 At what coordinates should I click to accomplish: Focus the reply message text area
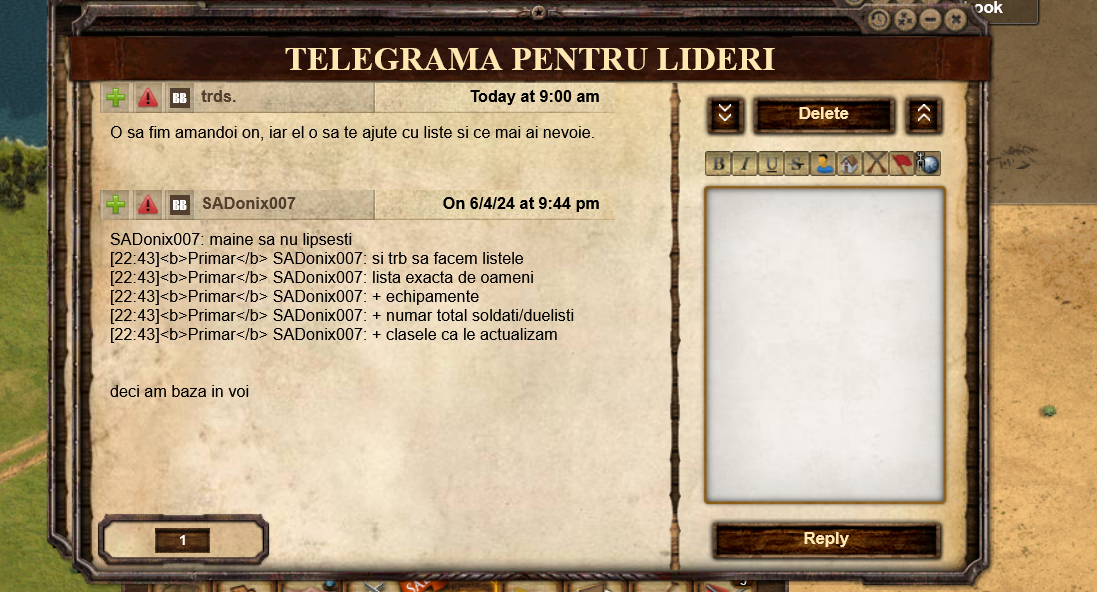[x=825, y=345]
